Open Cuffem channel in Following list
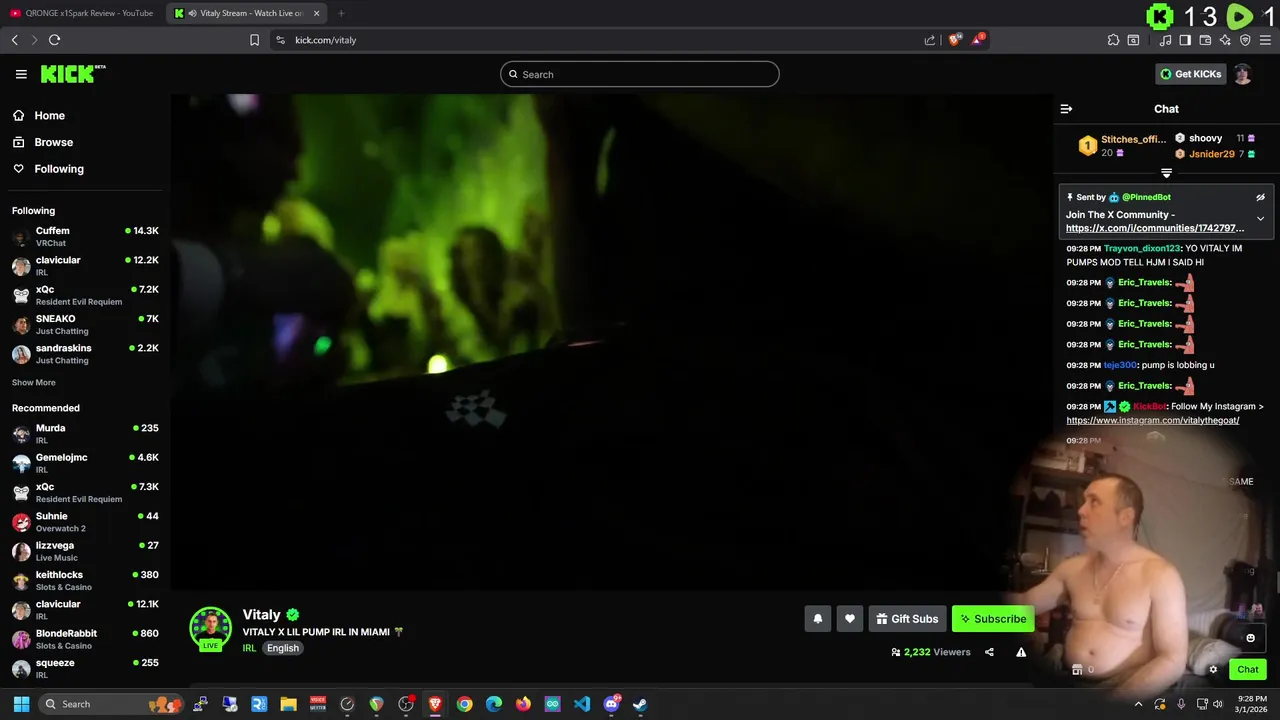 85,237
